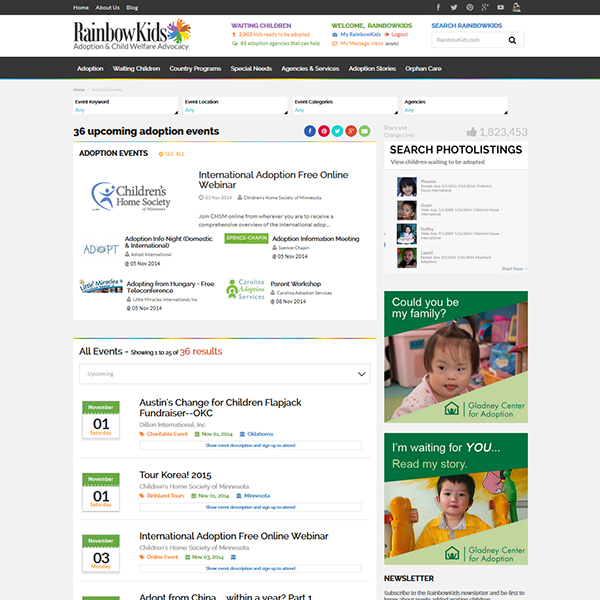Click the logout icon beside Logout
This screenshot has width=600, height=600.
[387, 35]
